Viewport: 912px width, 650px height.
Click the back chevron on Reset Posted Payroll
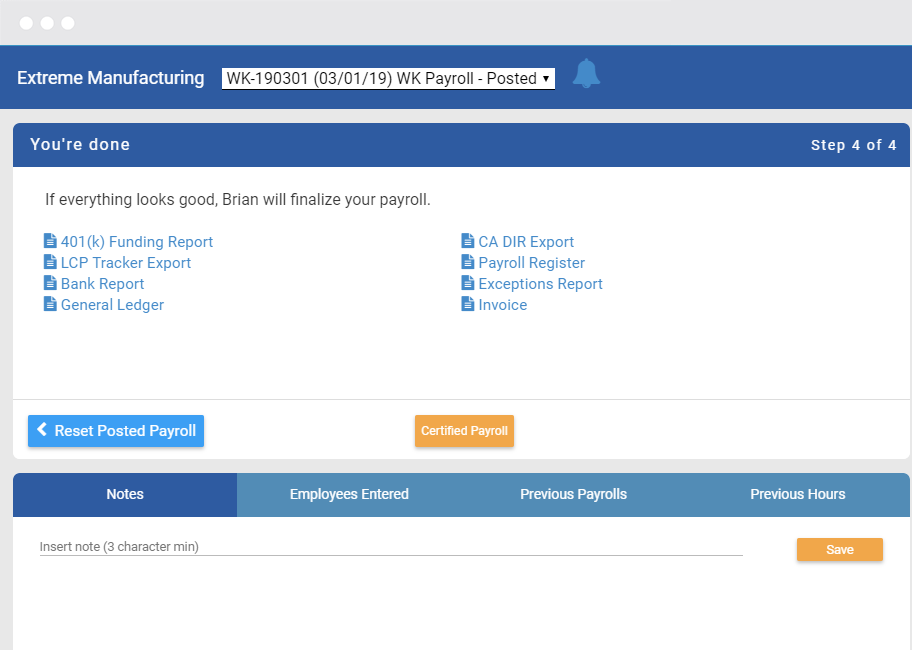pos(42,430)
